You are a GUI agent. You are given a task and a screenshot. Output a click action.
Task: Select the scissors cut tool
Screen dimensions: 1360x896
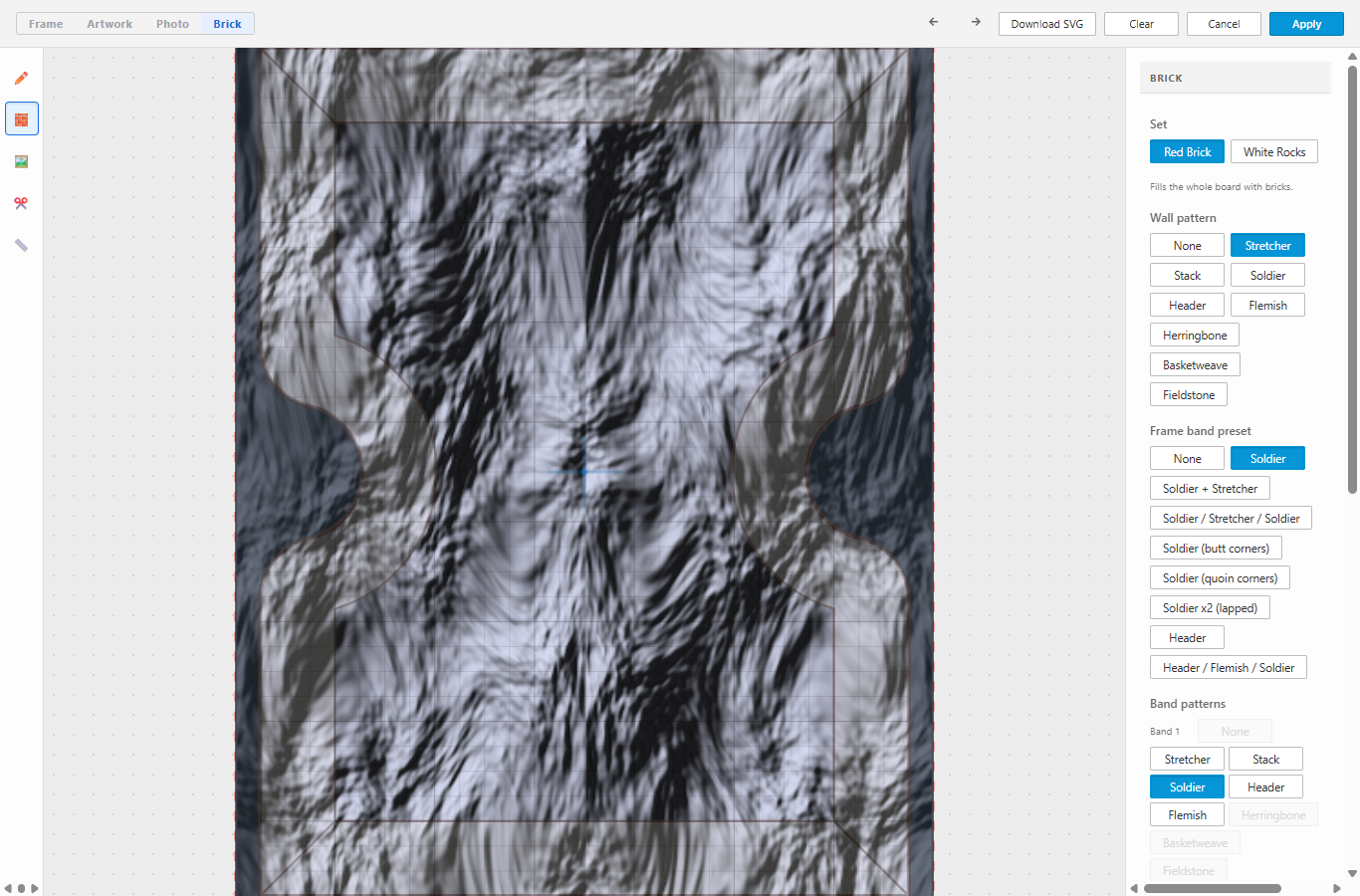[21, 203]
